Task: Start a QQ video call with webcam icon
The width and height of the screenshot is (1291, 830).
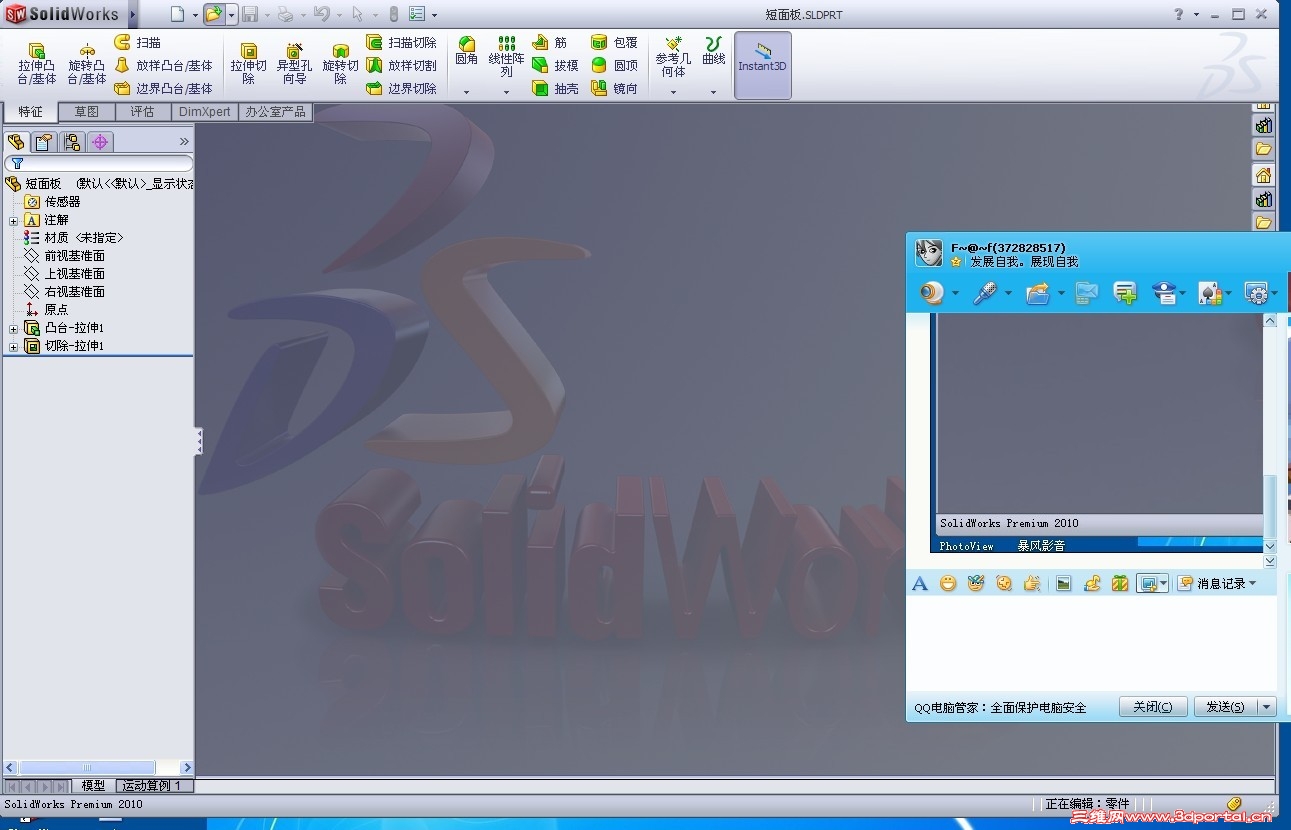Action: [932, 293]
